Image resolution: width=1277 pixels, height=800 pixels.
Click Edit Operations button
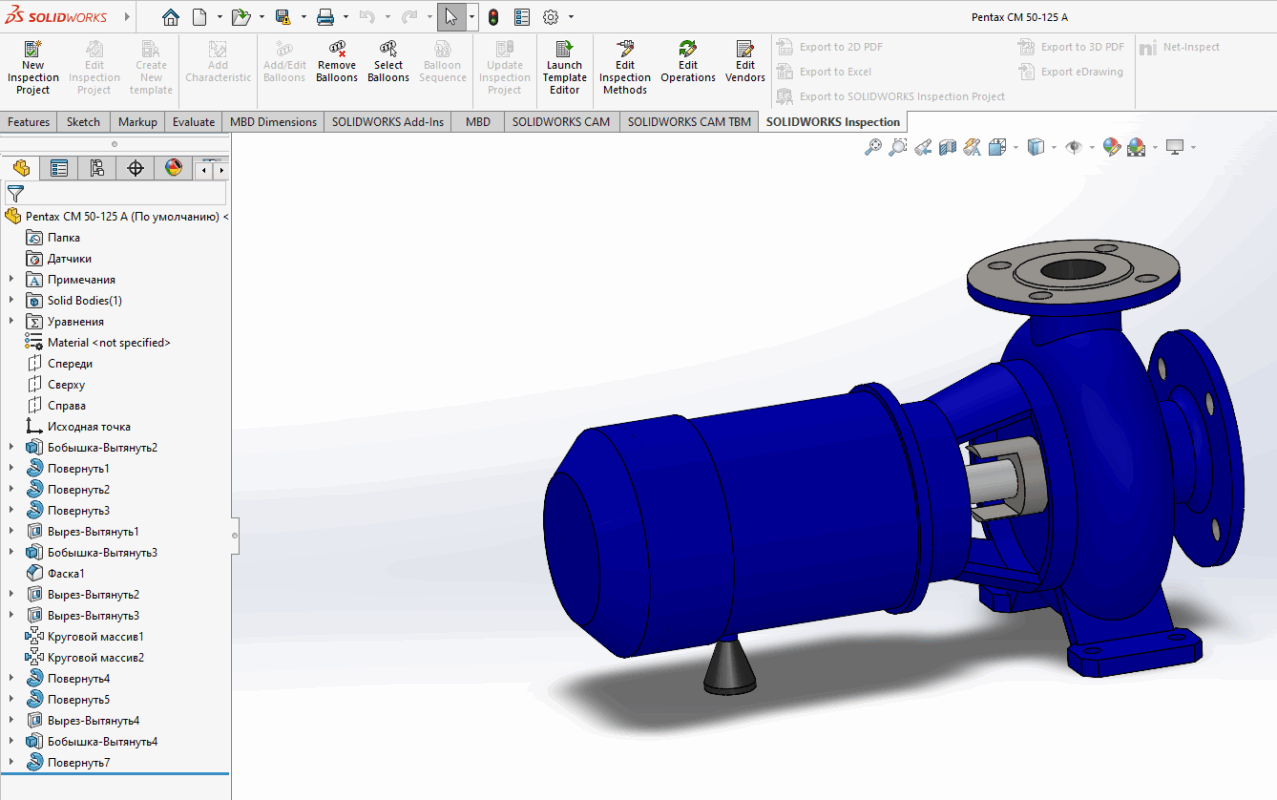pyautogui.click(x=688, y=62)
